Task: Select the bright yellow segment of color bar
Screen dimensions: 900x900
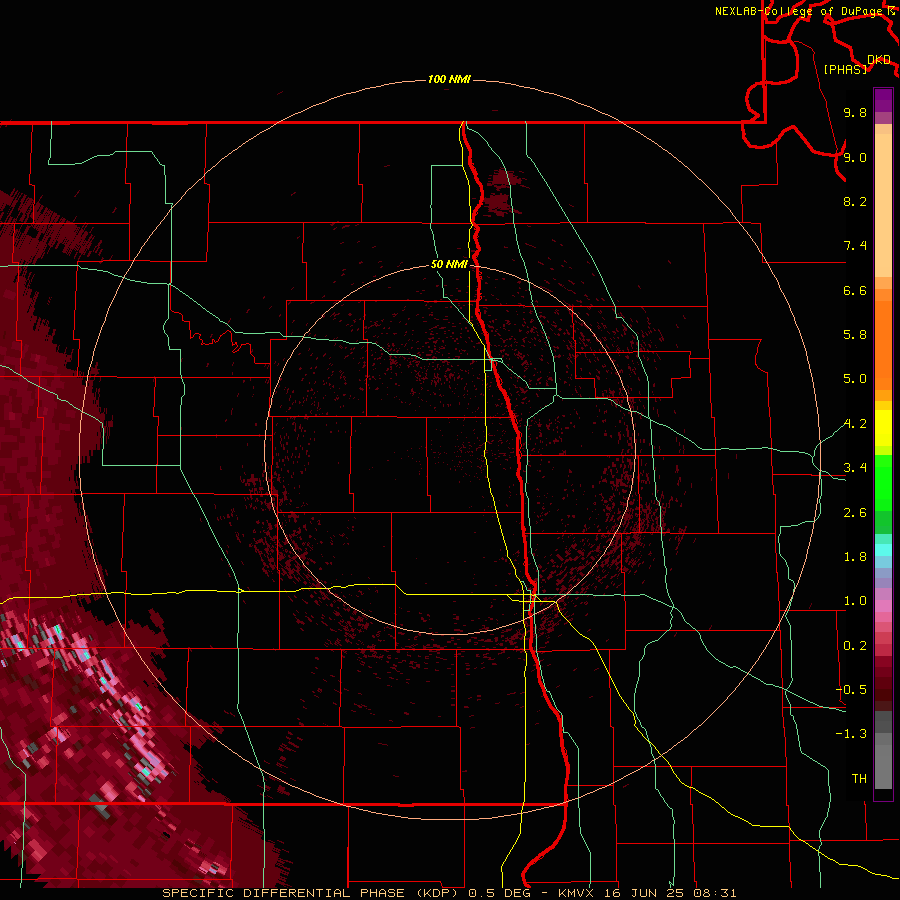Action: (883, 428)
